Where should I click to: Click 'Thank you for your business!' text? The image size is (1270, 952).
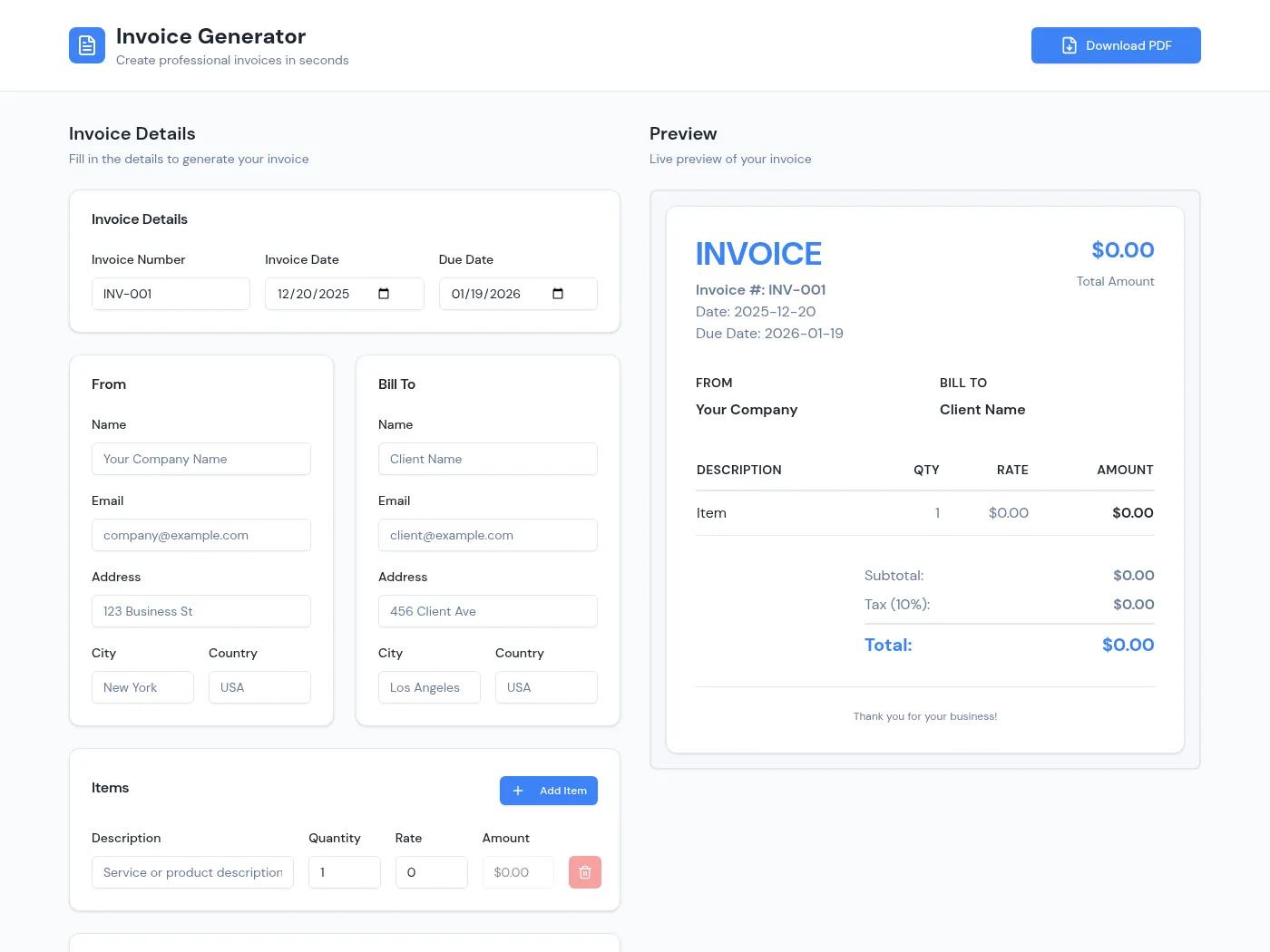point(925,716)
